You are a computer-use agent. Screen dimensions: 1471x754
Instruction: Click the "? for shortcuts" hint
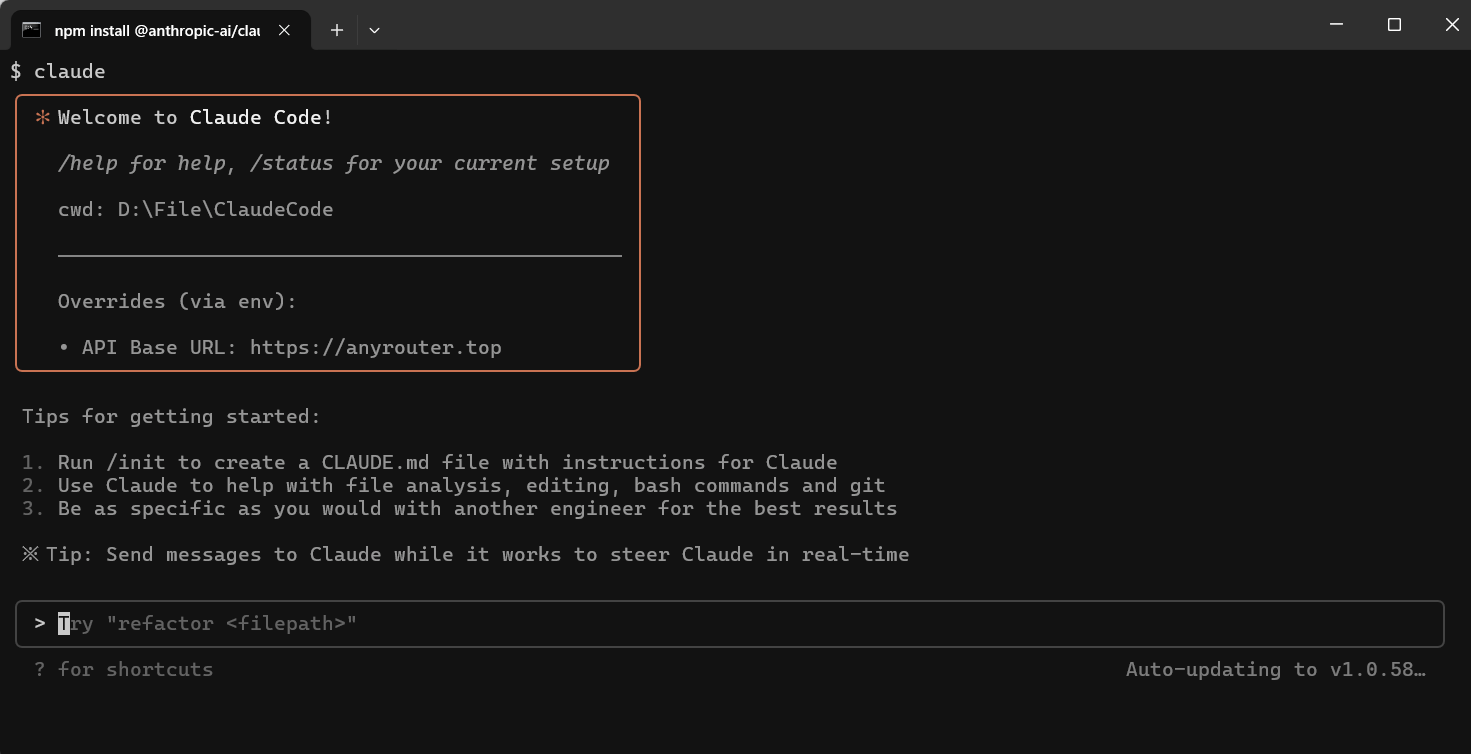click(x=124, y=669)
